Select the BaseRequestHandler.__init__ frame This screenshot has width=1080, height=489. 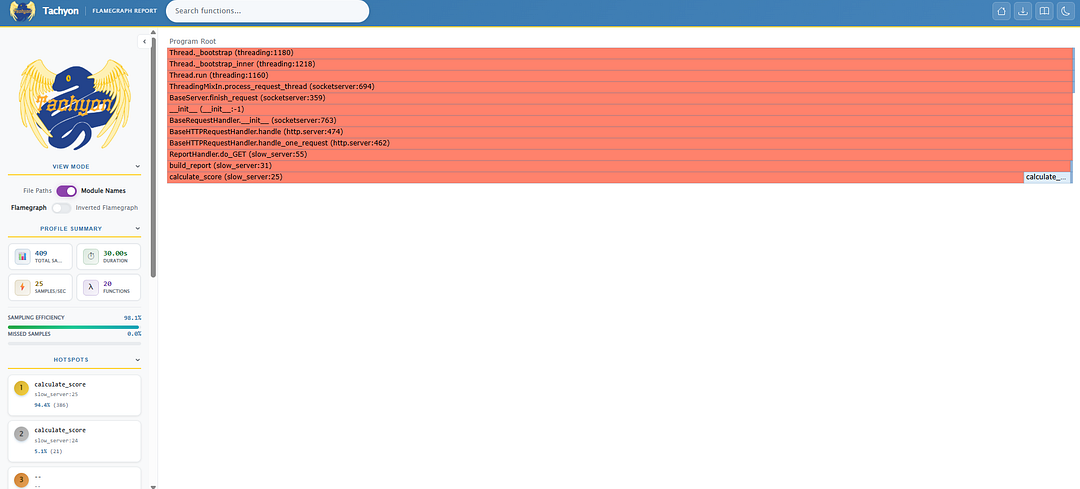[620, 121]
